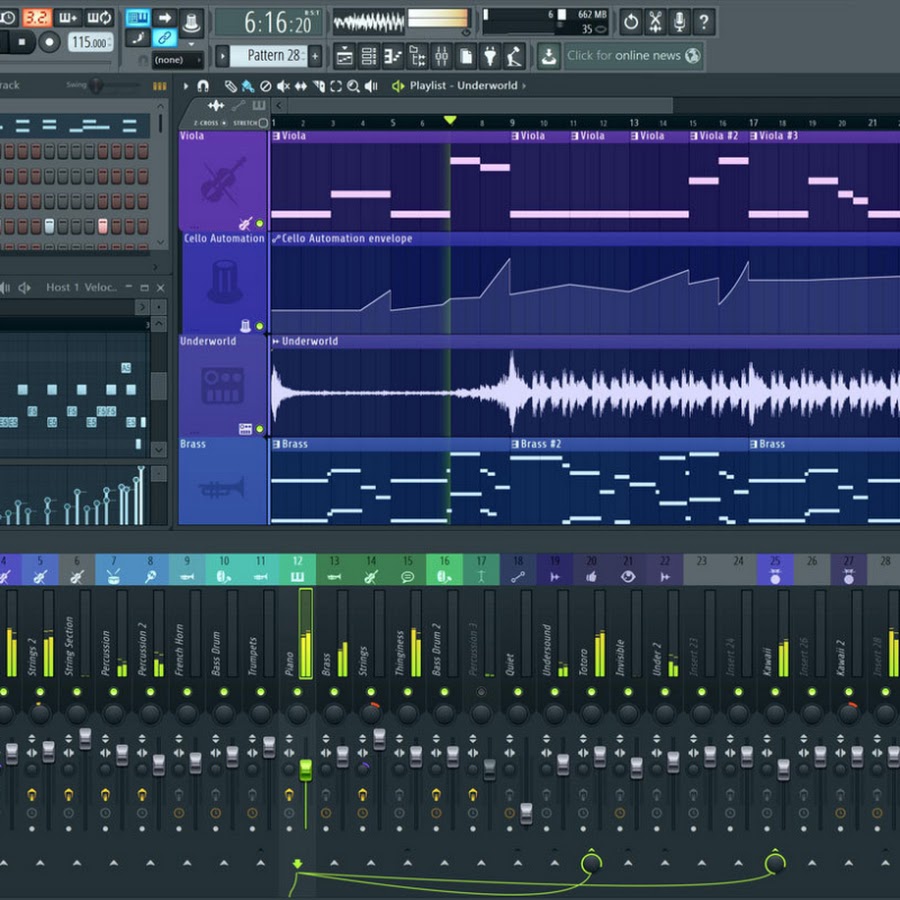Screen dimensions: 900x900
Task: Toggle the Underworld track mute LED
Action: pyautogui.click(x=259, y=428)
